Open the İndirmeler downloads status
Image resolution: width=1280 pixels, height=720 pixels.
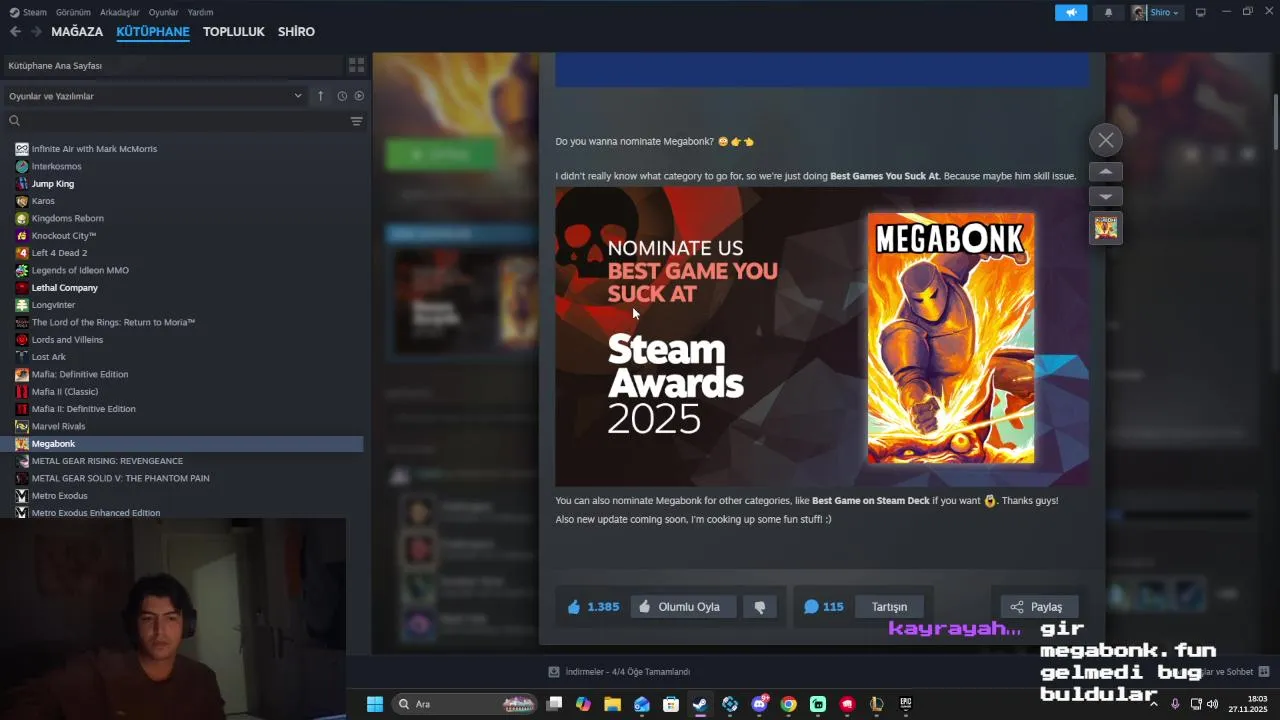click(x=620, y=672)
